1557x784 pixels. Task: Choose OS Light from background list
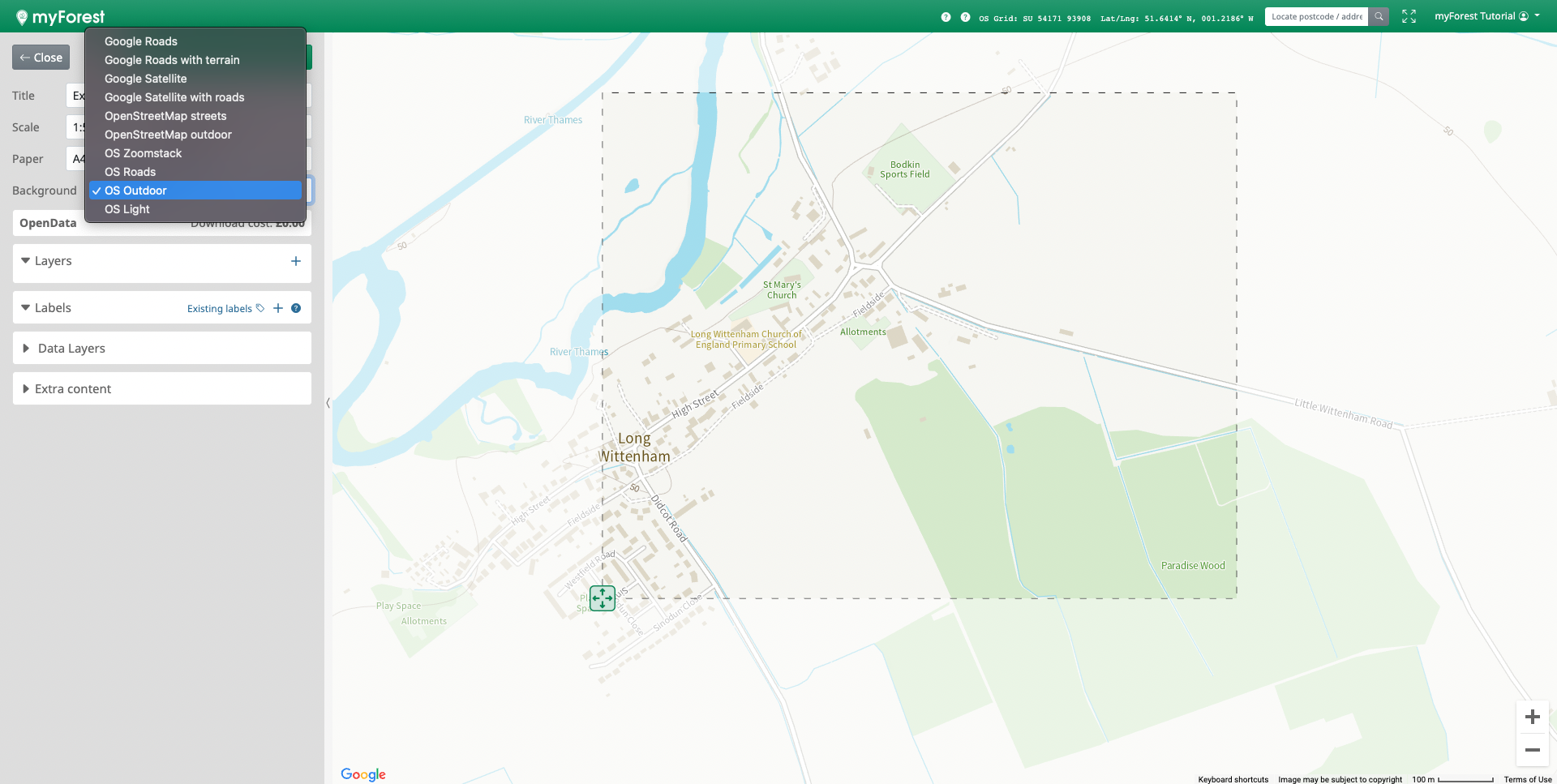(127, 209)
